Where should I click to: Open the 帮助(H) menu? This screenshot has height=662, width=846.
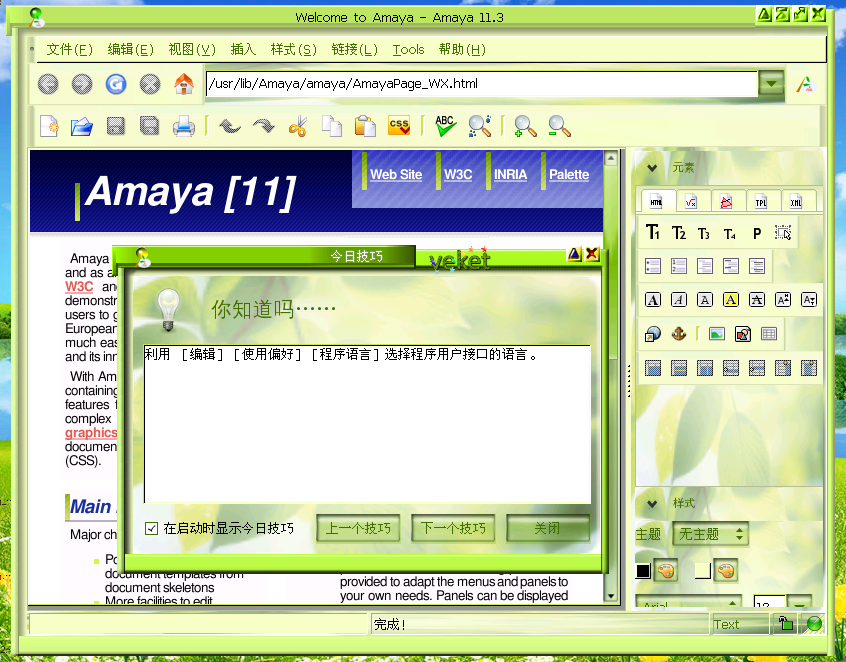click(x=462, y=50)
